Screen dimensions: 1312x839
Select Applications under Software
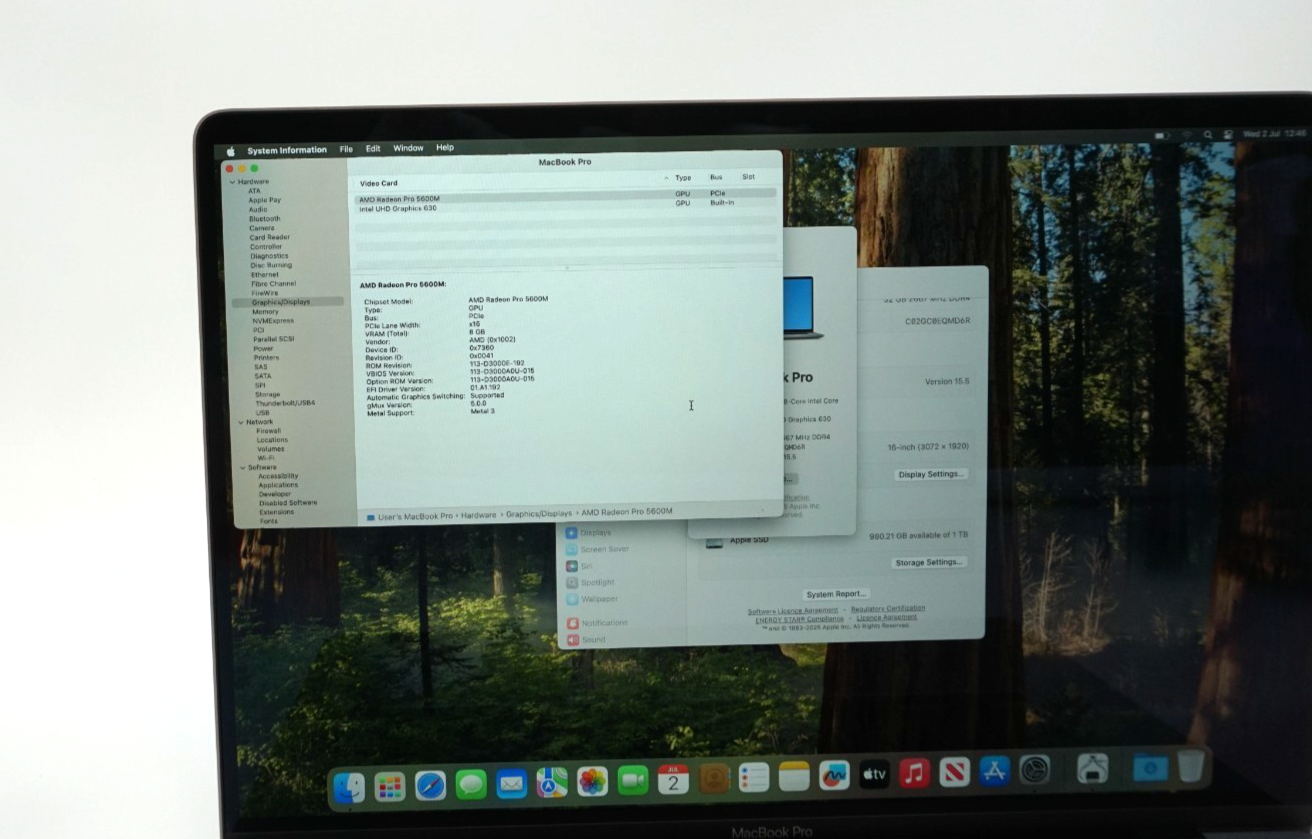[278, 485]
